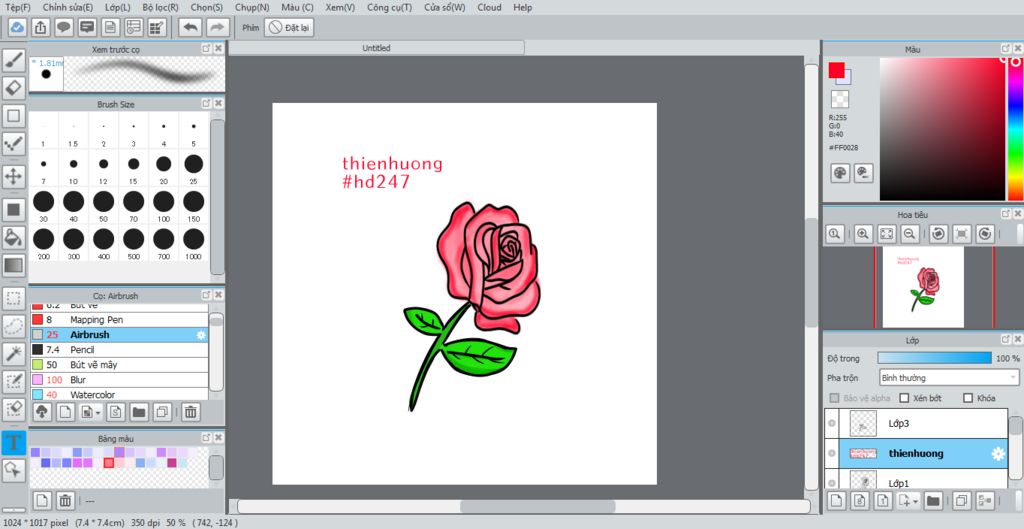Click the canvas horizontal scrollbar

coord(537,506)
